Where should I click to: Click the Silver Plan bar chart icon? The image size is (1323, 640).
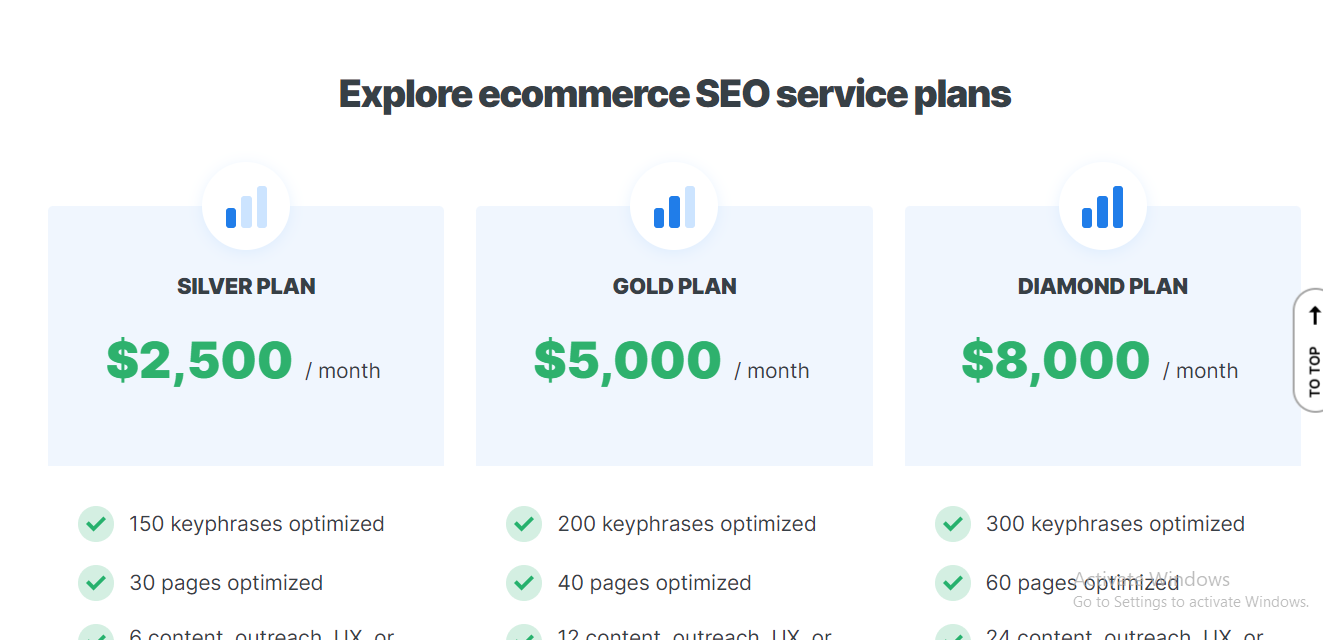246,207
